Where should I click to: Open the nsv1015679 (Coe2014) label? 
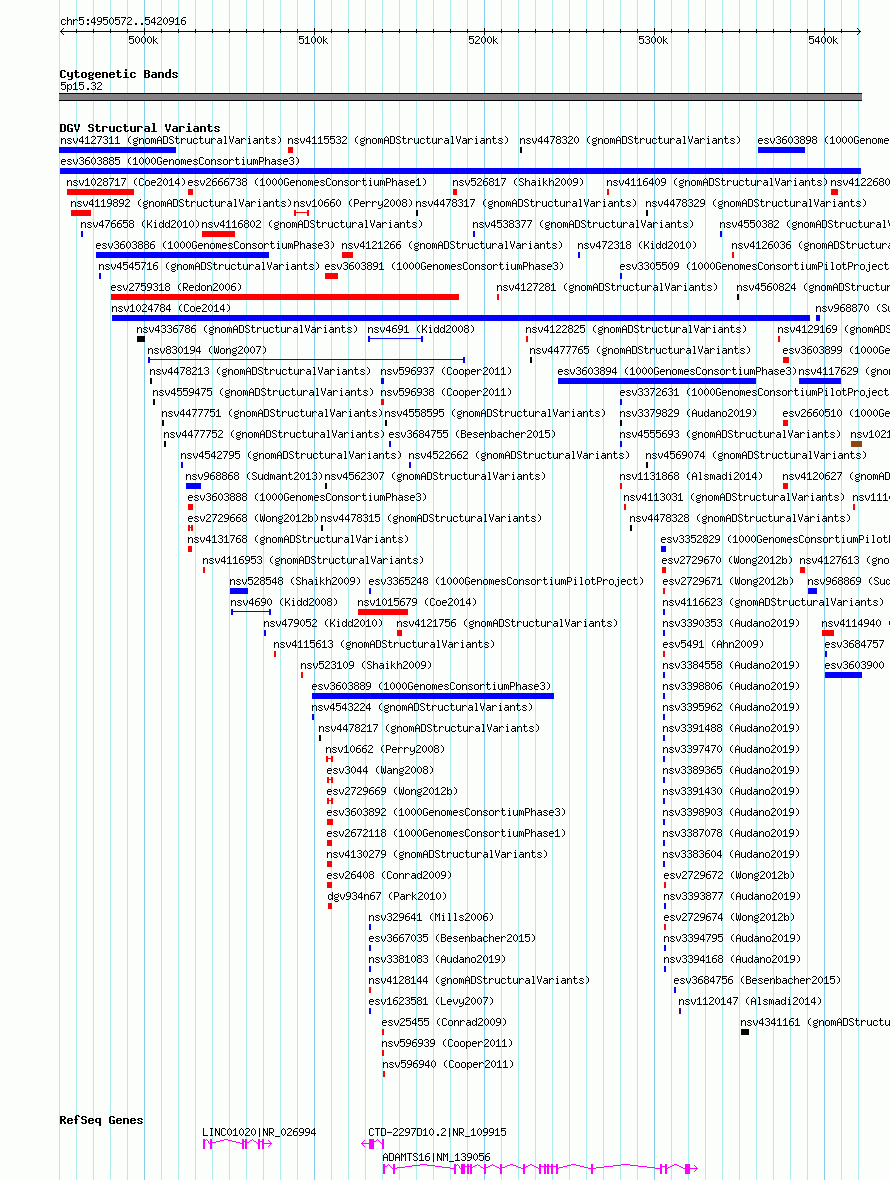click(417, 602)
